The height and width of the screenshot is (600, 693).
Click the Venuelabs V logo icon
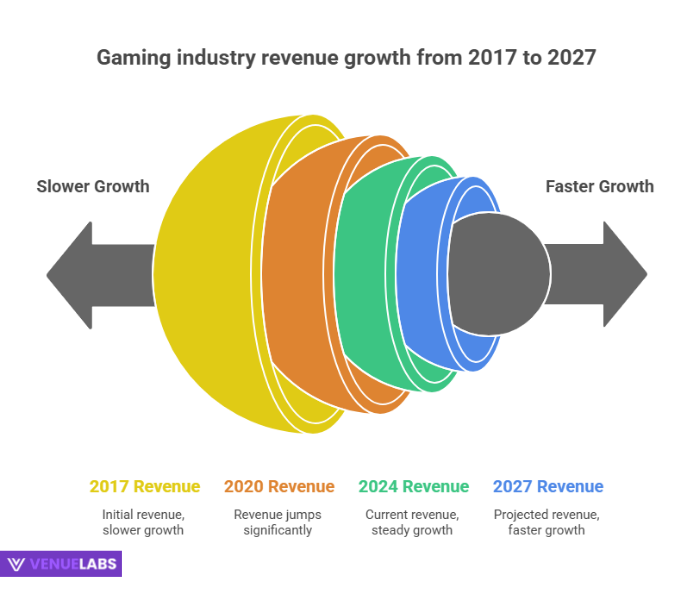[x=17, y=564]
